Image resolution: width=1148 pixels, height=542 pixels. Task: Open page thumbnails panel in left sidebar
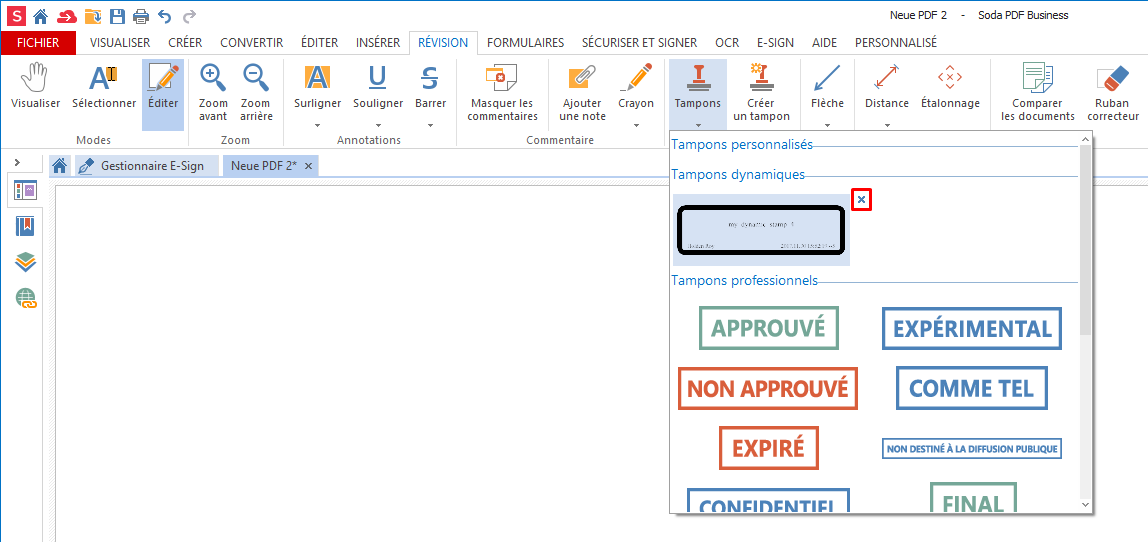click(26, 192)
